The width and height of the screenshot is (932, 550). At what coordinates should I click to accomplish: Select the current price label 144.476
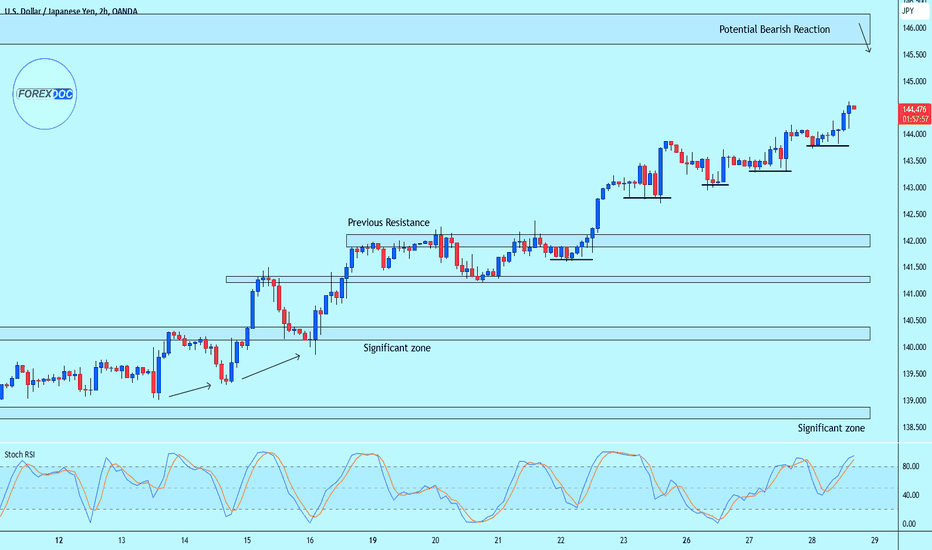(x=914, y=109)
